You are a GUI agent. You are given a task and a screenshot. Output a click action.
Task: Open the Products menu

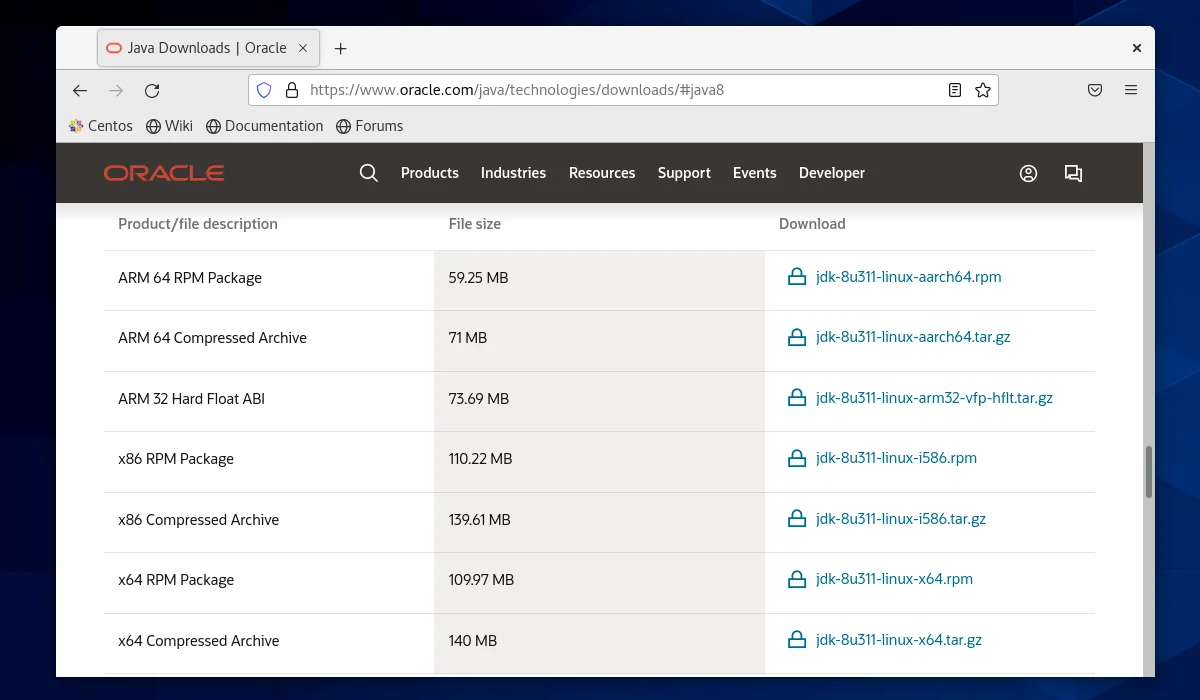[x=429, y=173]
